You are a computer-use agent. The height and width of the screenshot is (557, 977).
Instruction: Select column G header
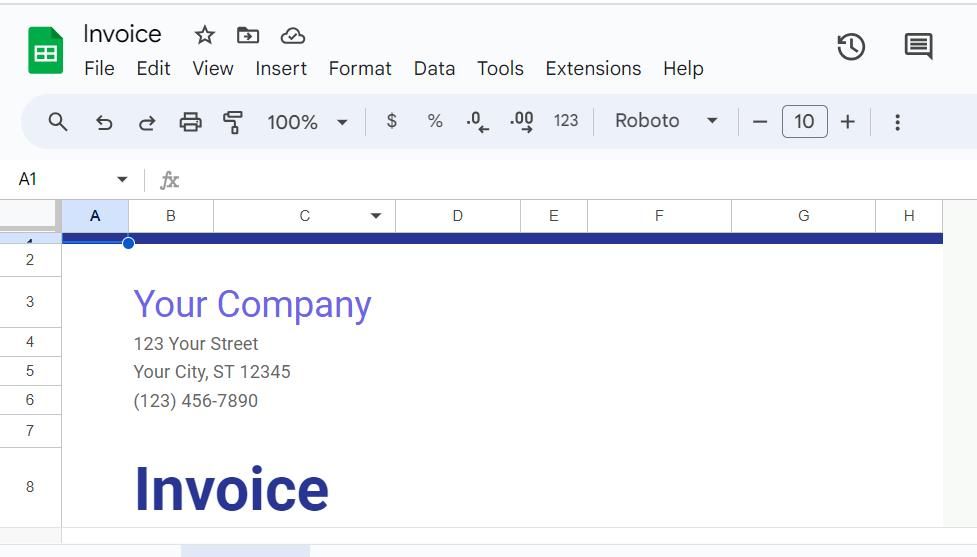pyautogui.click(x=803, y=216)
